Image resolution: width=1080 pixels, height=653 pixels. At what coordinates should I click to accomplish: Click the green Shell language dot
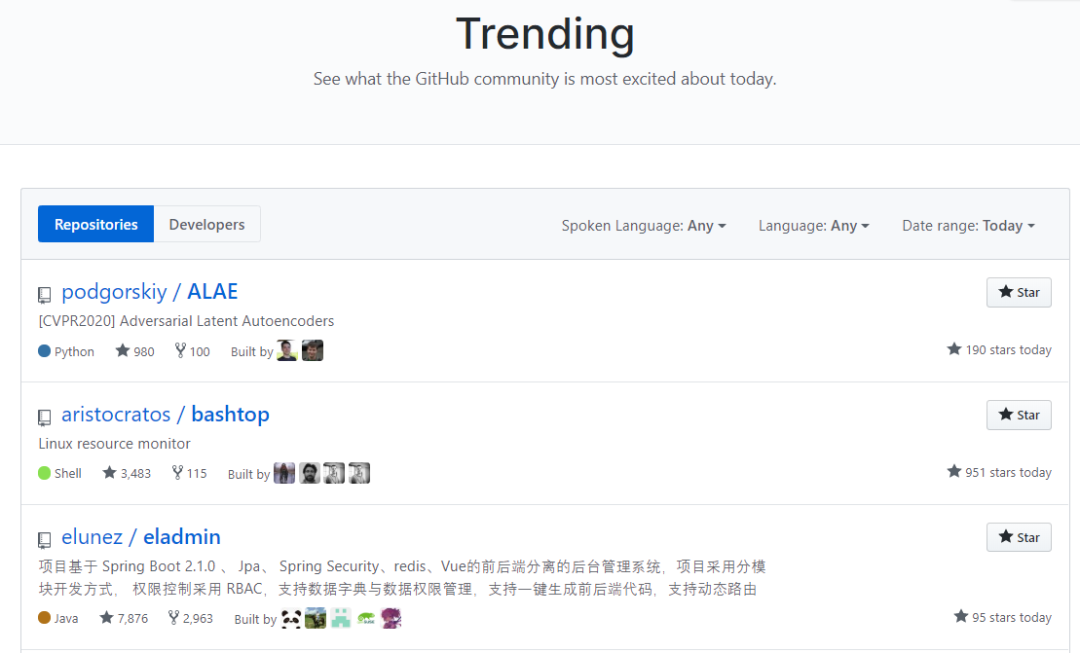pyautogui.click(x=44, y=473)
